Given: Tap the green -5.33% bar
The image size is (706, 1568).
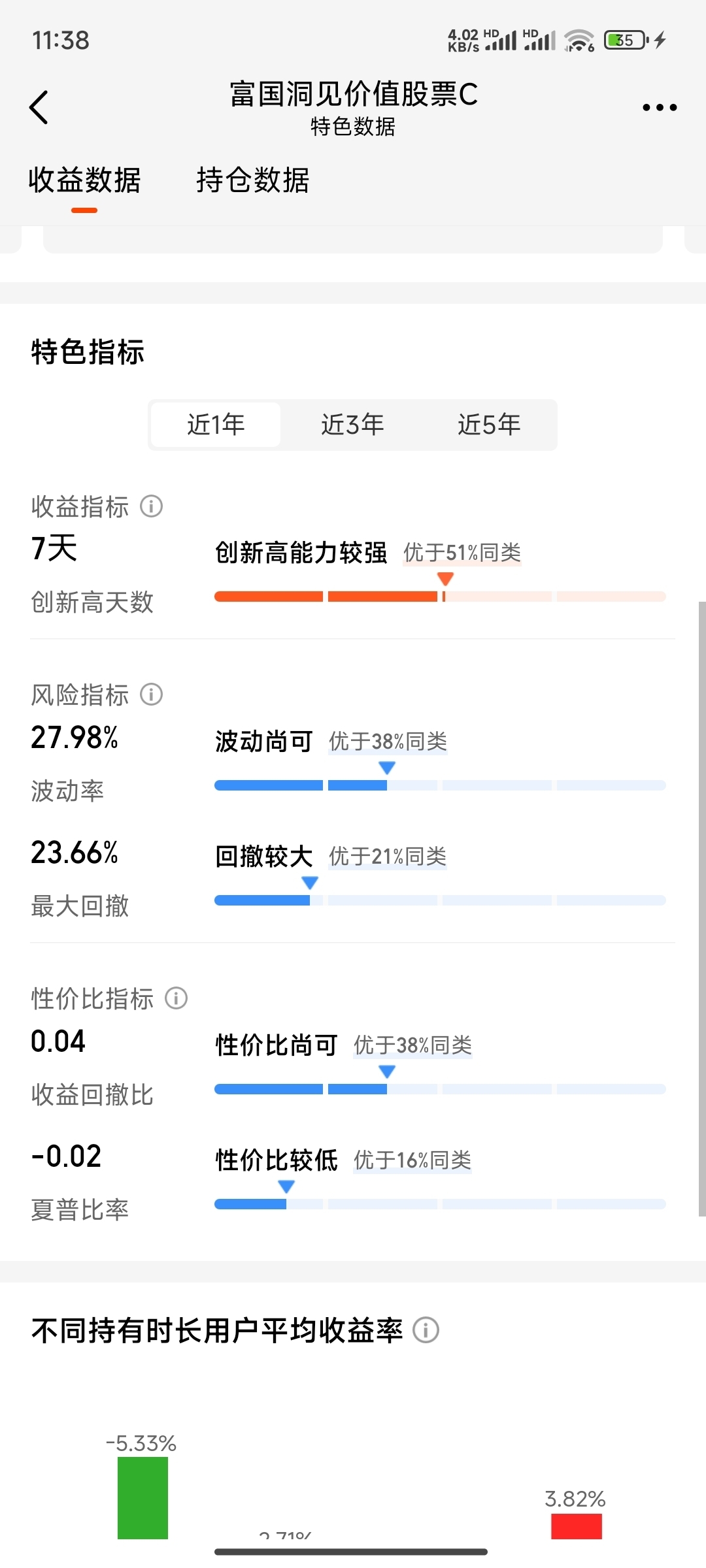Looking at the screenshot, I should click(143, 1498).
